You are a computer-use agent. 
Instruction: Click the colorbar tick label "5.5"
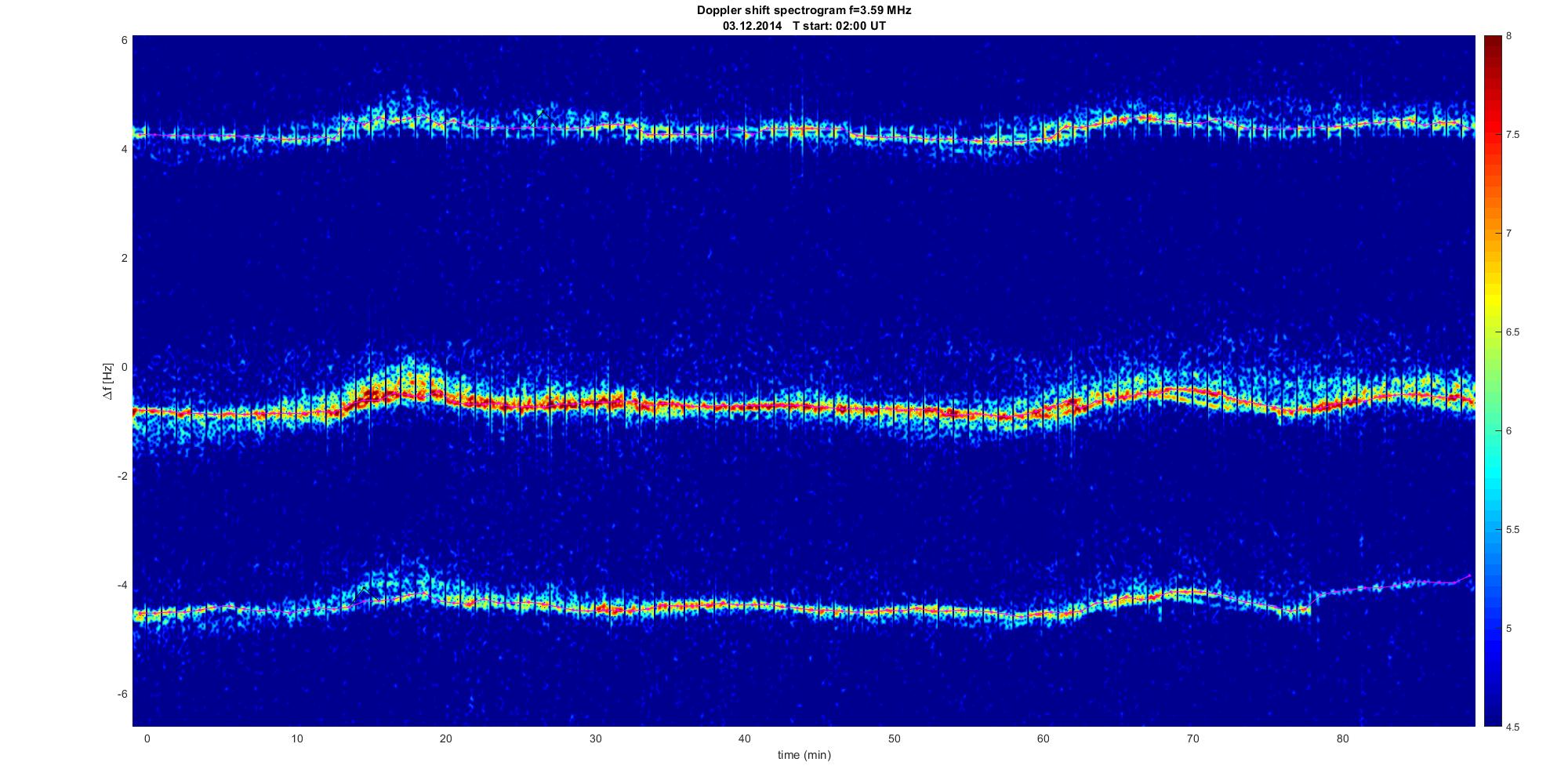pos(1513,530)
